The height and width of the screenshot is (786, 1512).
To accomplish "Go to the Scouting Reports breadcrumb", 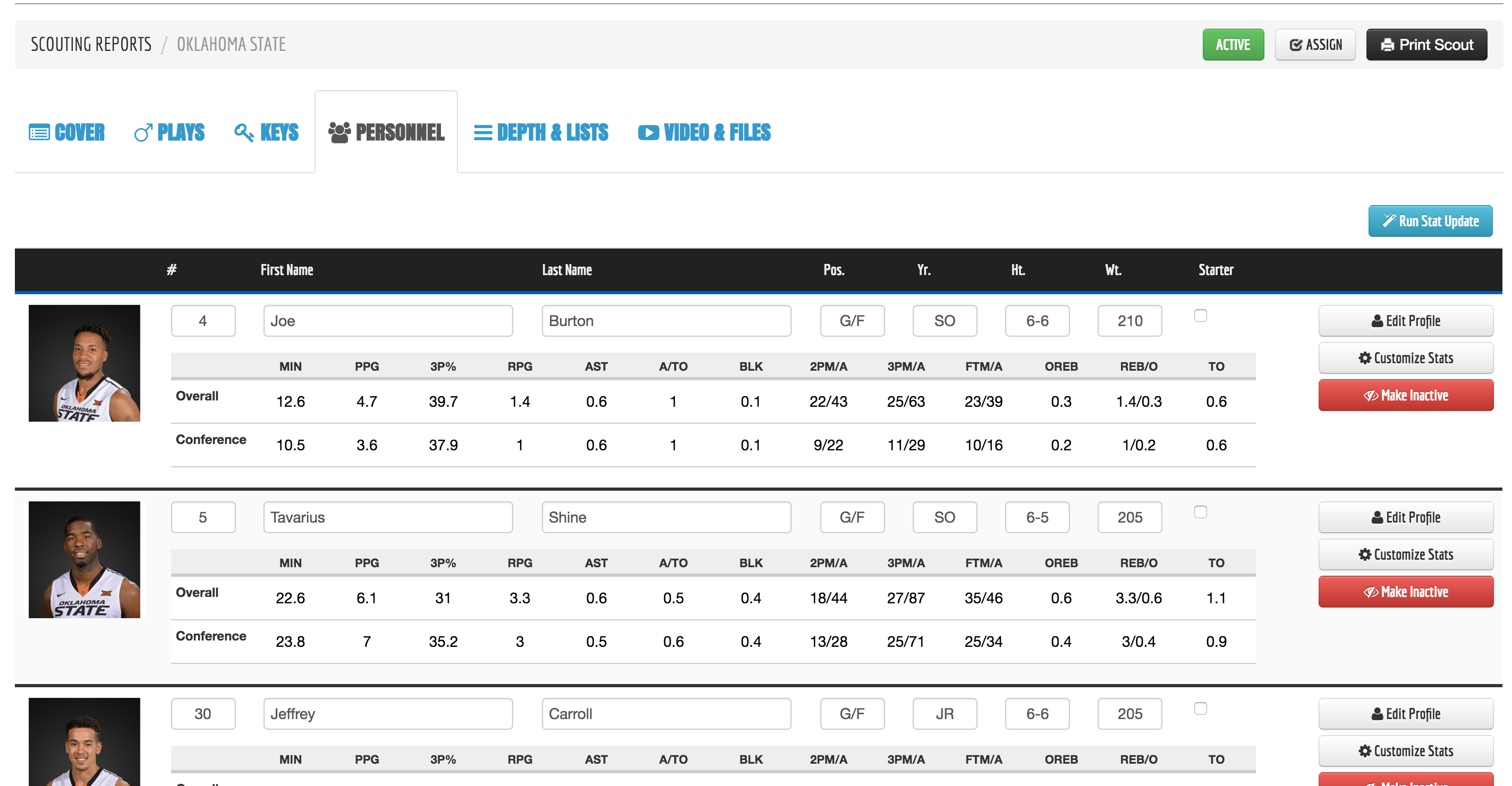I will tap(91, 45).
